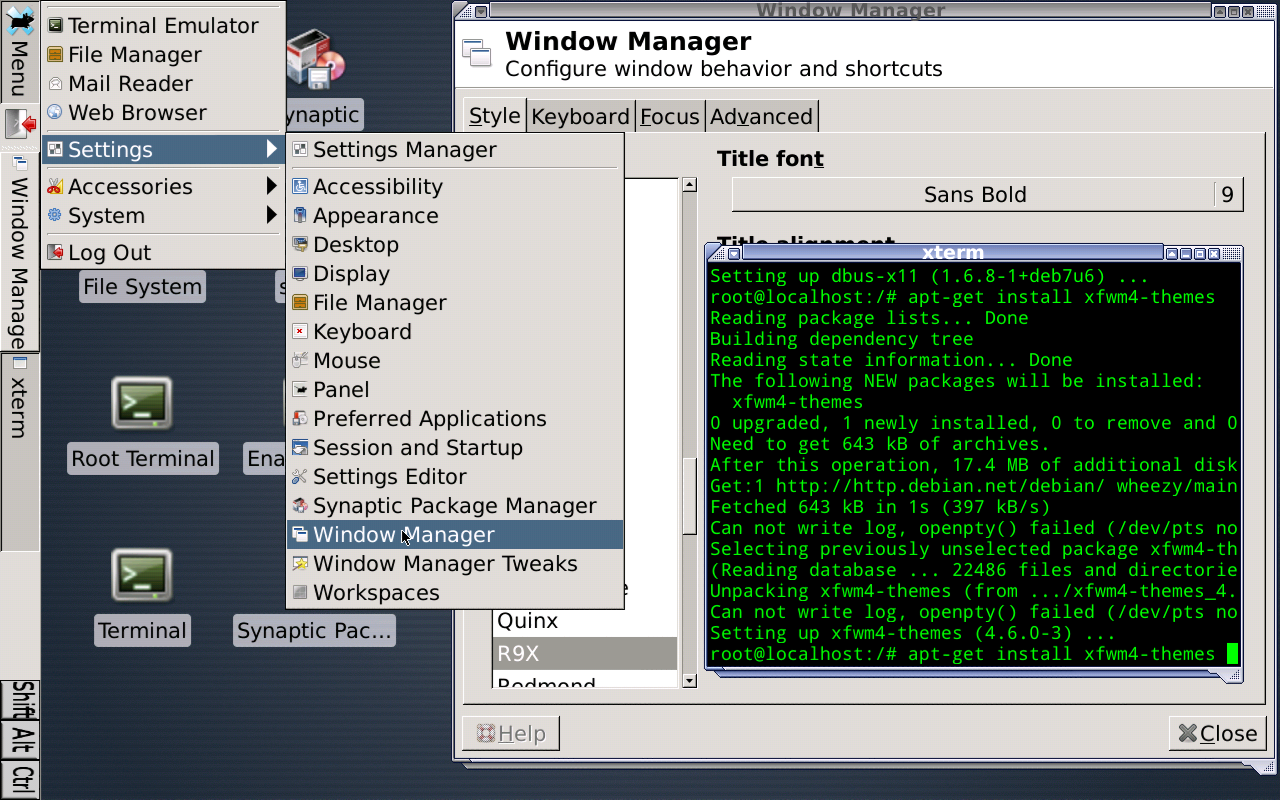Open Help in the Window Manager dialog
1280x800 pixels.
coord(510,733)
